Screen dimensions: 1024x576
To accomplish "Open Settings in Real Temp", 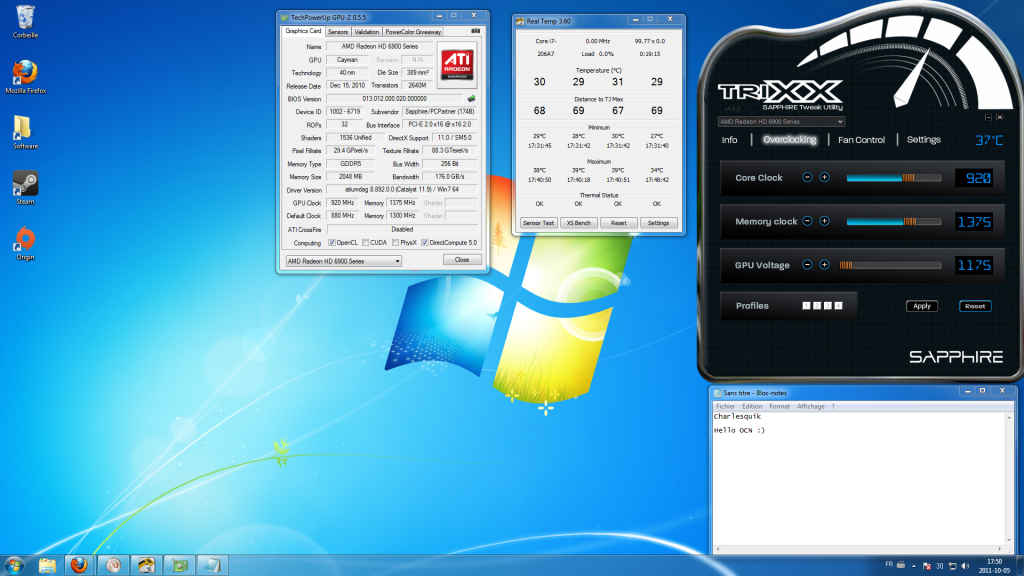I will coord(658,223).
